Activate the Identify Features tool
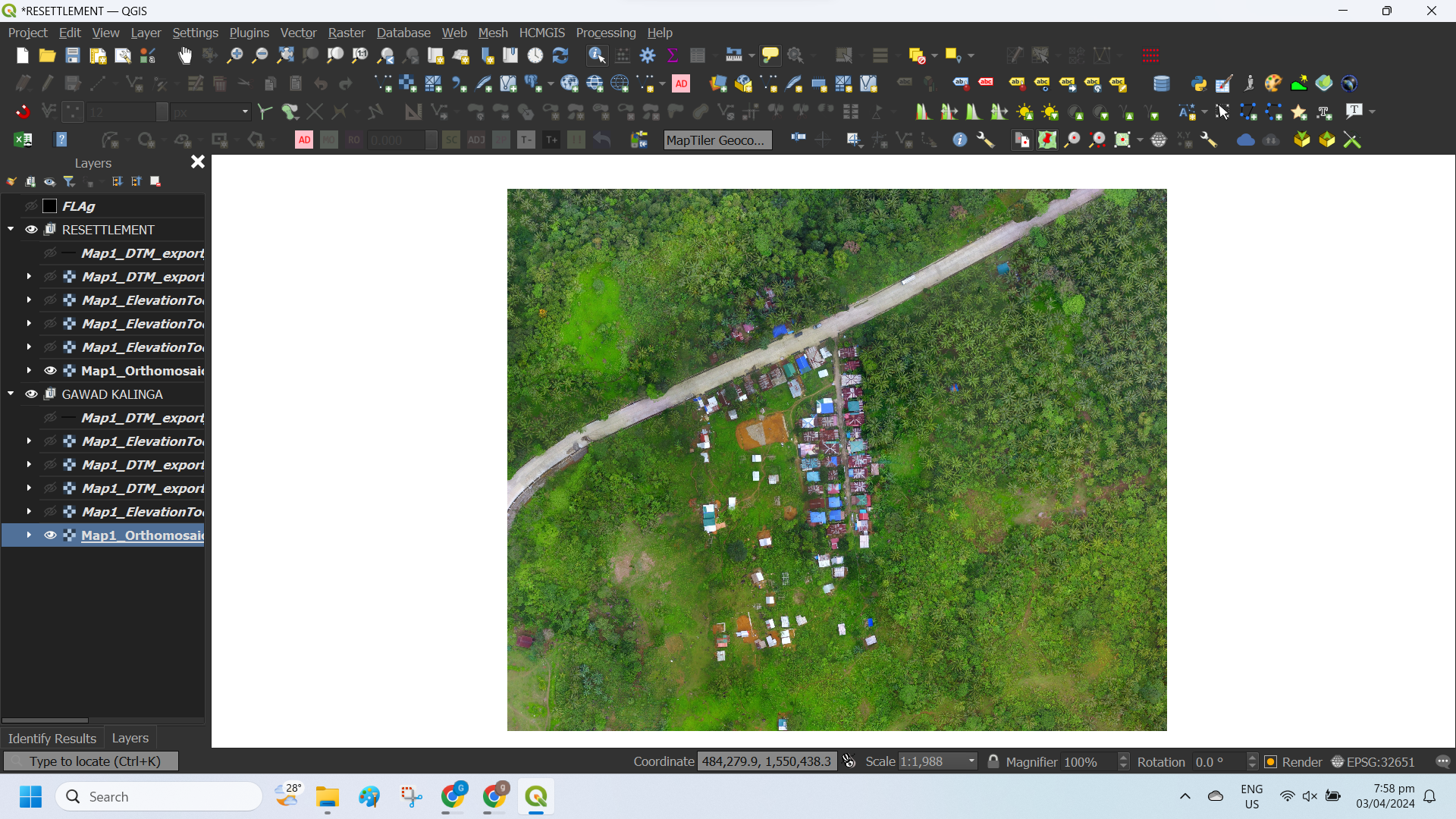Screen dimensions: 1456x819 pyautogui.click(x=597, y=55)
